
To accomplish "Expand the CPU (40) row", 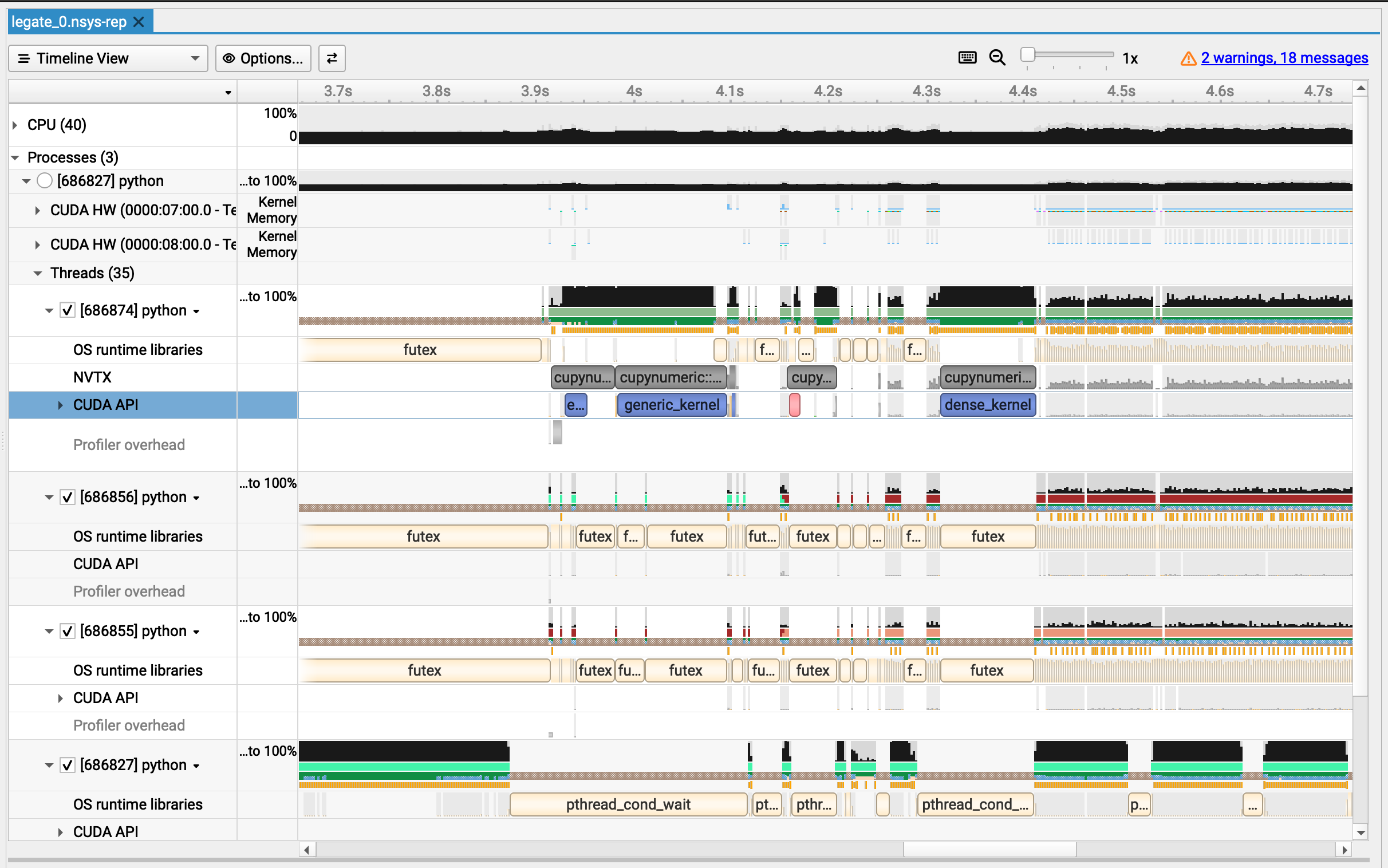I will (x=15, y=125).
